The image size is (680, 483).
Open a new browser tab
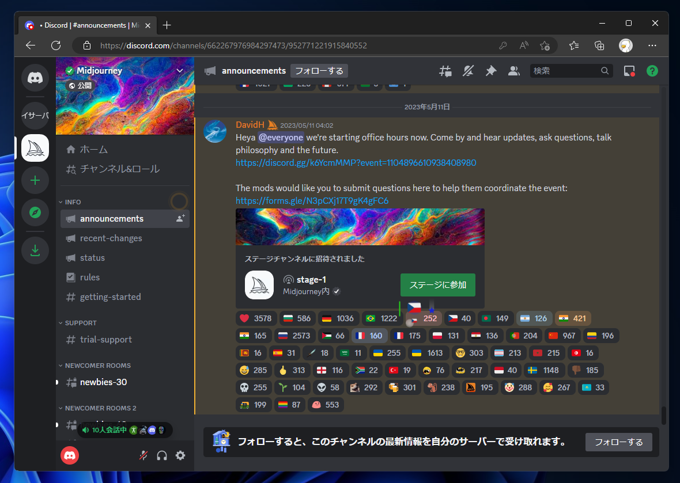coord(167,25)
